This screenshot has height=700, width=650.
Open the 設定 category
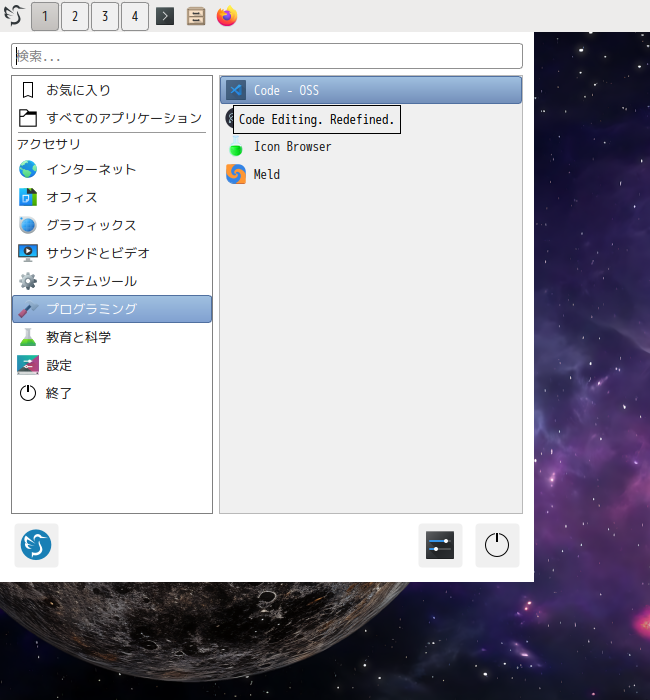pyautogui.click(x=112, y=365)
